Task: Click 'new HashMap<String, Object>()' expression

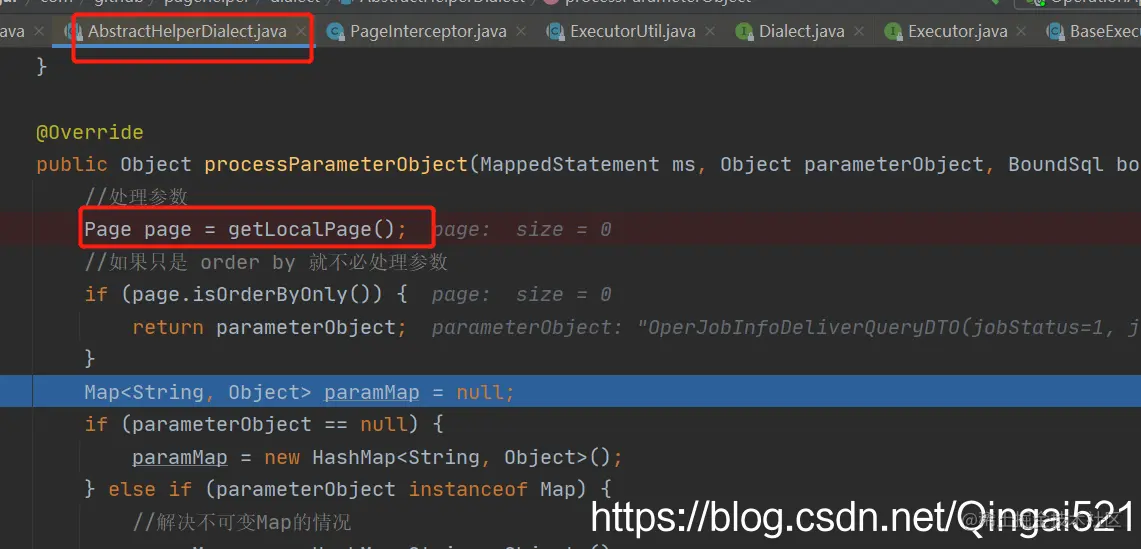Action: (437, 457)
